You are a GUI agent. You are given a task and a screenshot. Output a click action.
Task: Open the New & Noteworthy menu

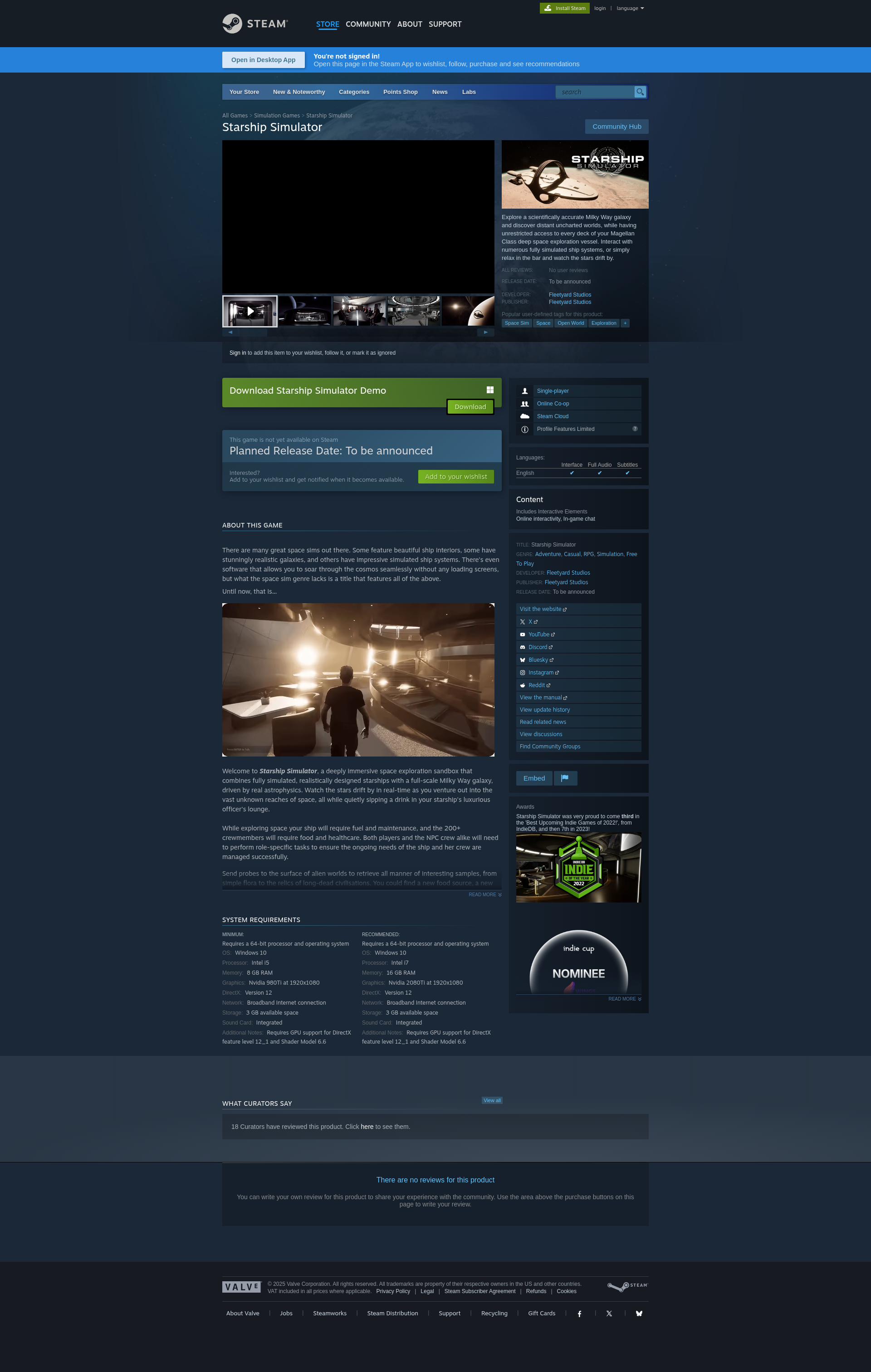[298, 92]
